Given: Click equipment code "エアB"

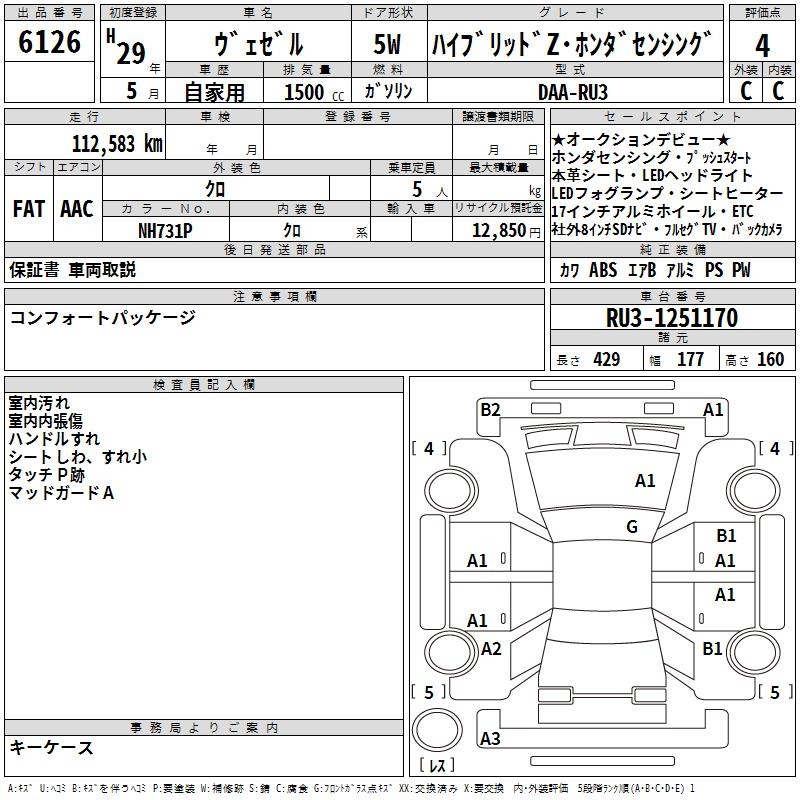Looking at the screenshot, I should click(642, 270).
